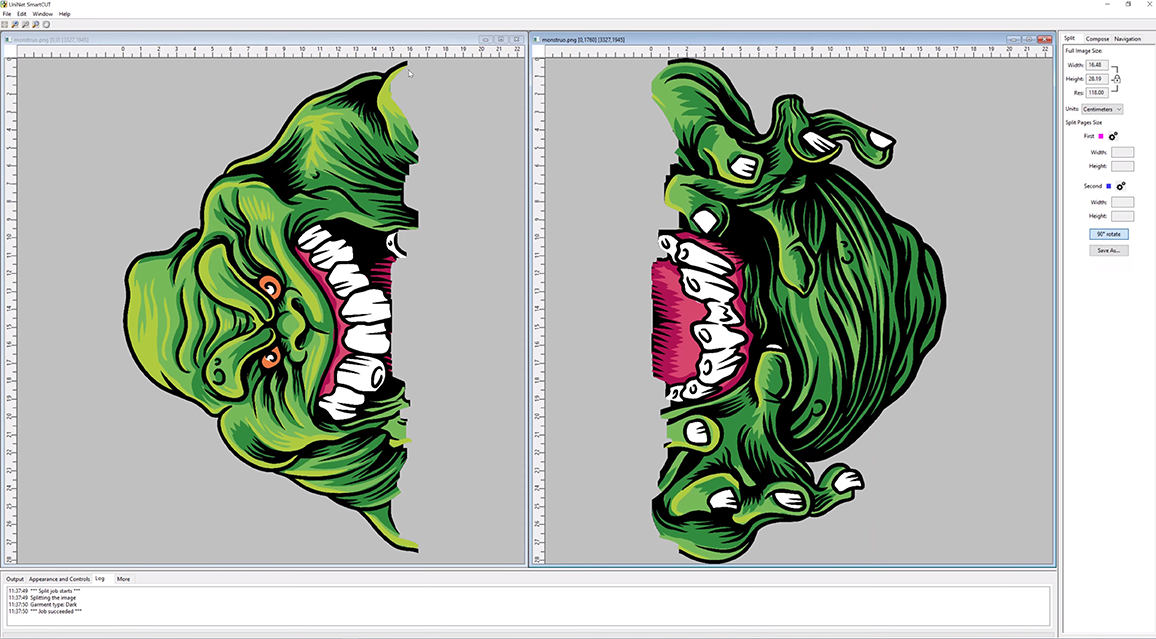The image size is (1156, 639).
Task: Click the blue color swatch beside Second
Action: [x=1108, y=186]
